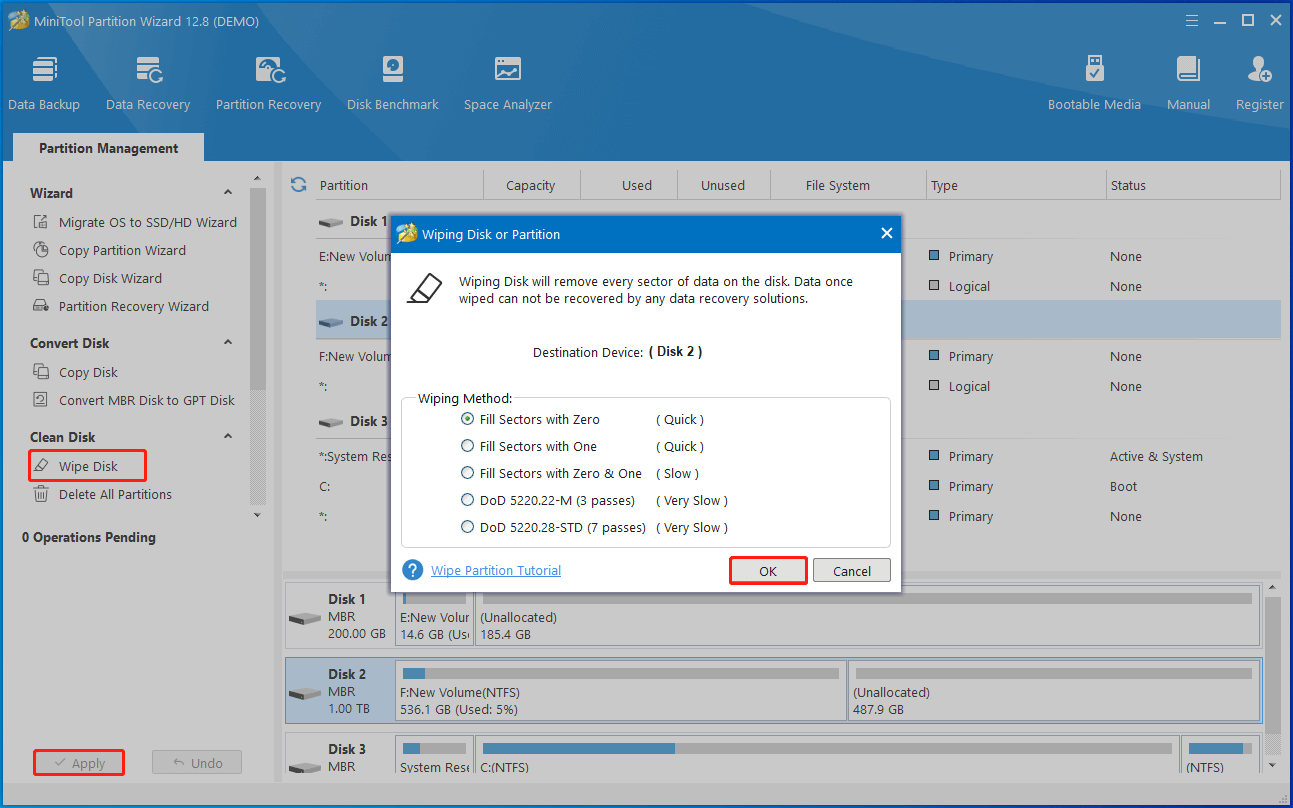
Task: Select Disk 1 Unallocated 185.4 GB block
Action: [866, 616]
